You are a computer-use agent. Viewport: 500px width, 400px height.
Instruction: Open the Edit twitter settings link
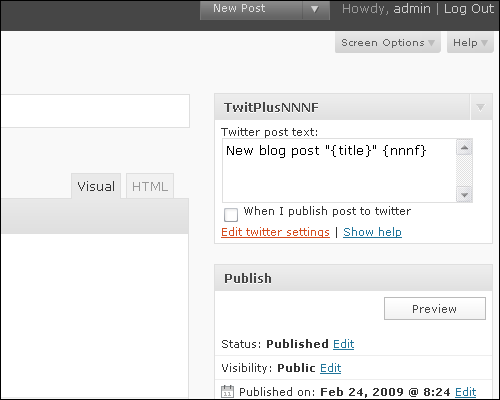pos(275,232)
